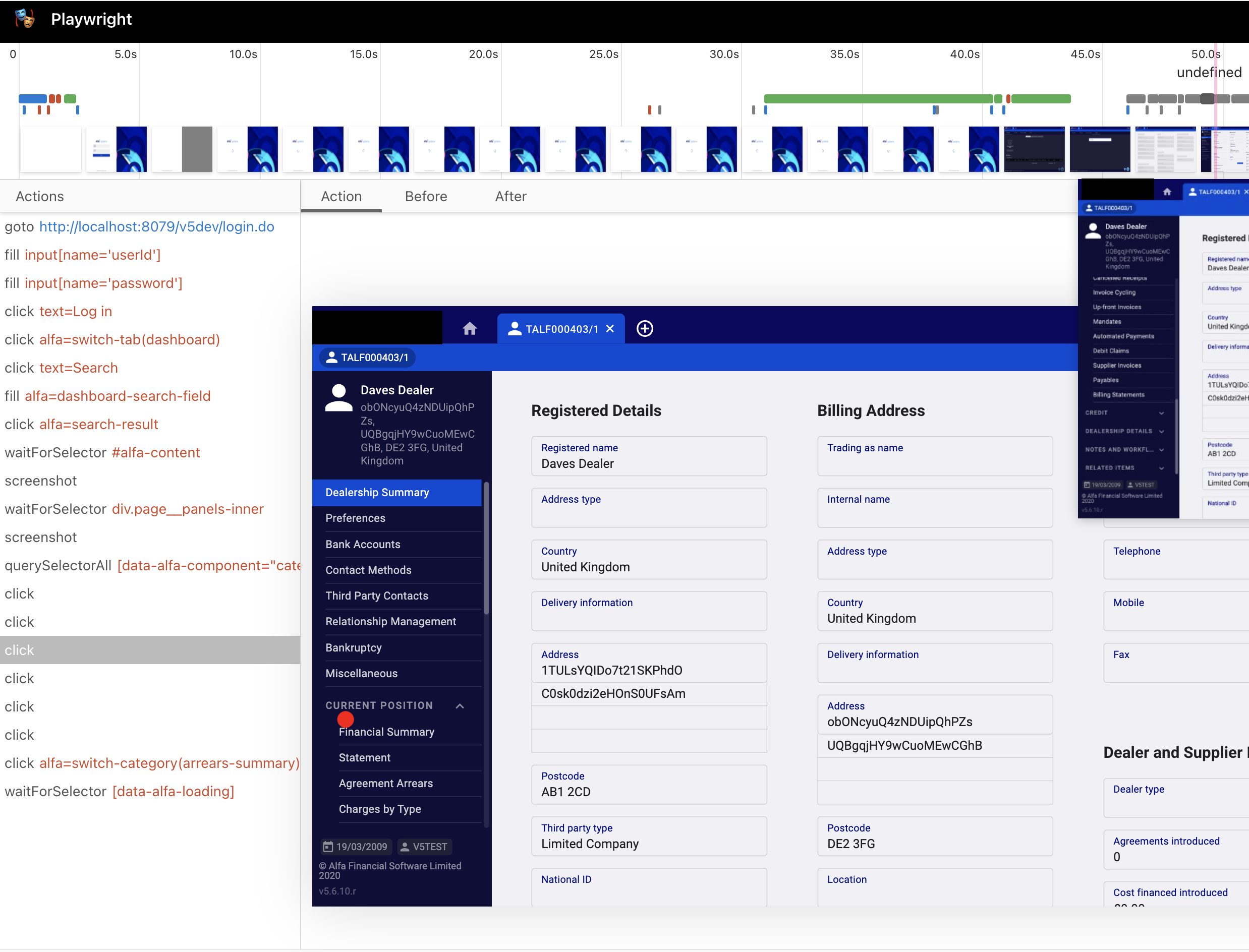1249x952 pixels.
Task: Click the user icon beside V5TEST
Action: [x=405, y=847]
